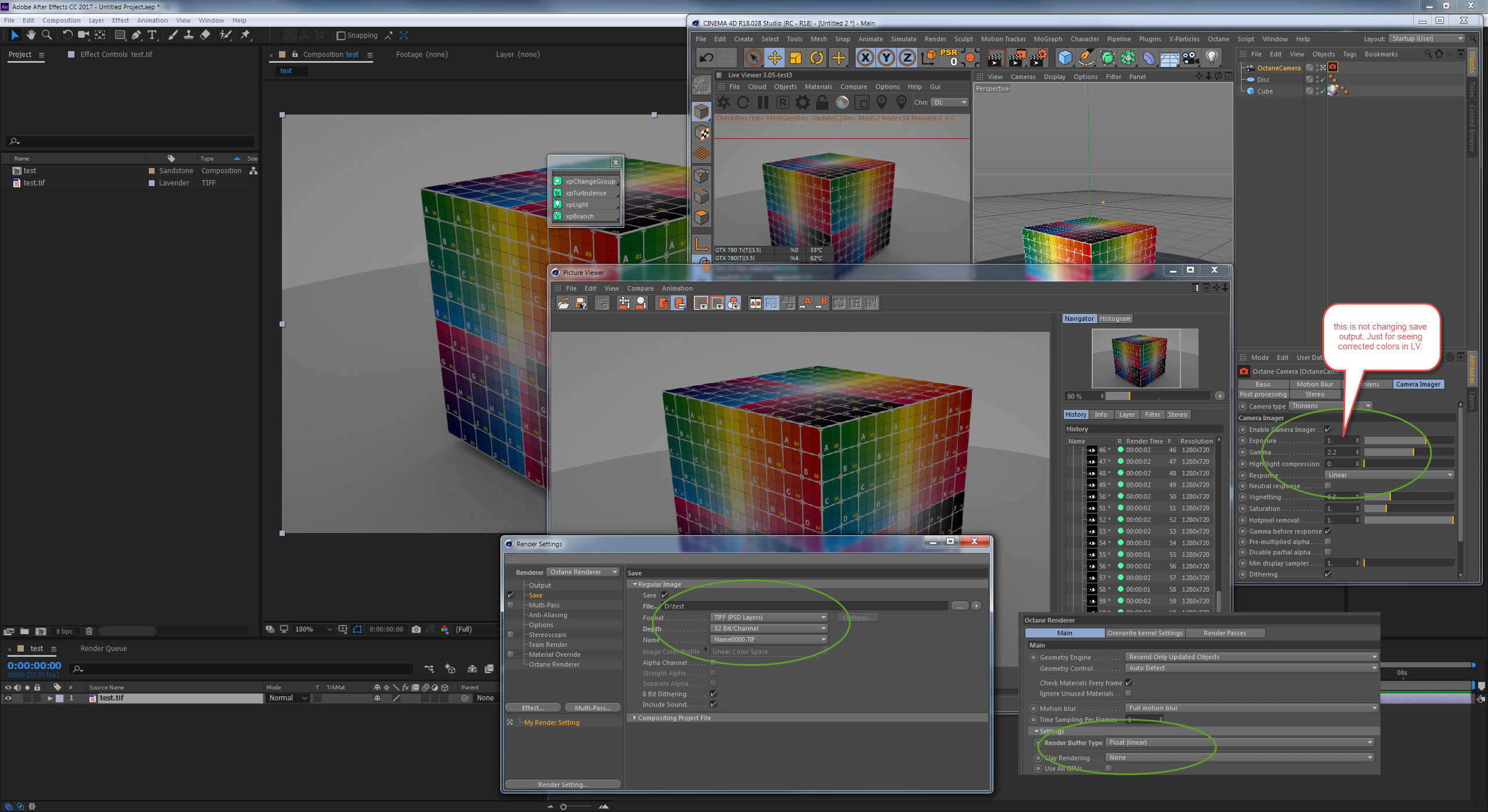Click the Cinema 4D Undo arrow icon
The height and width of the screenshot is (812, 1488).
tap(706, 58)
